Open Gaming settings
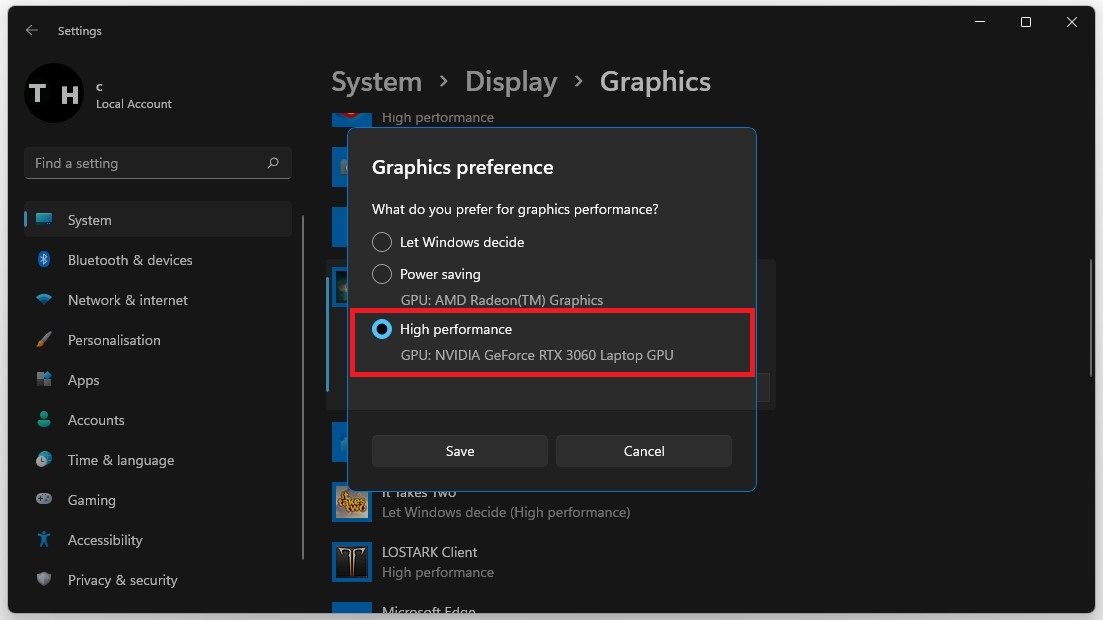The height and width of the screenshot is (620, 1103). [158, 500]
